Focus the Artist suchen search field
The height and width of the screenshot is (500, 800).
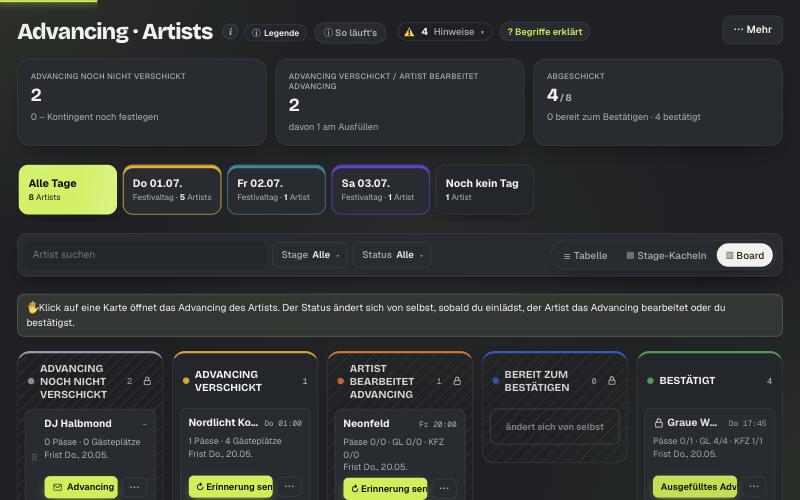point(145,255)
